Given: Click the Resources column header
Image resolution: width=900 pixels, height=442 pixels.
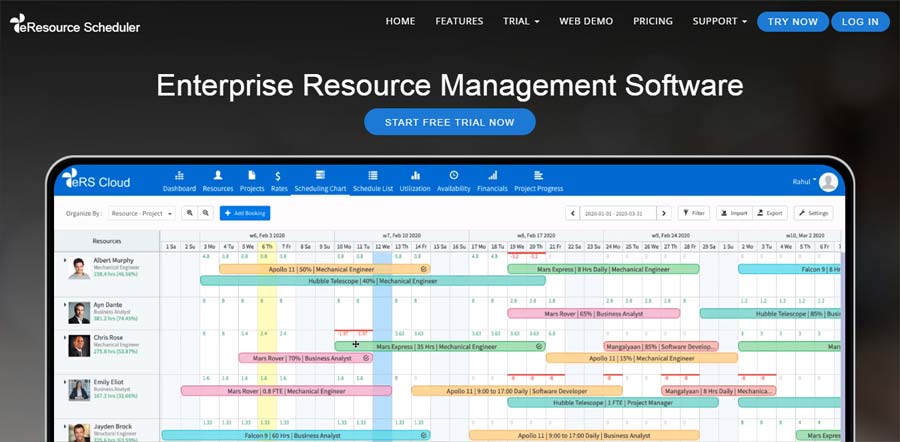Looking at the screenshot, I should point(107,241).
